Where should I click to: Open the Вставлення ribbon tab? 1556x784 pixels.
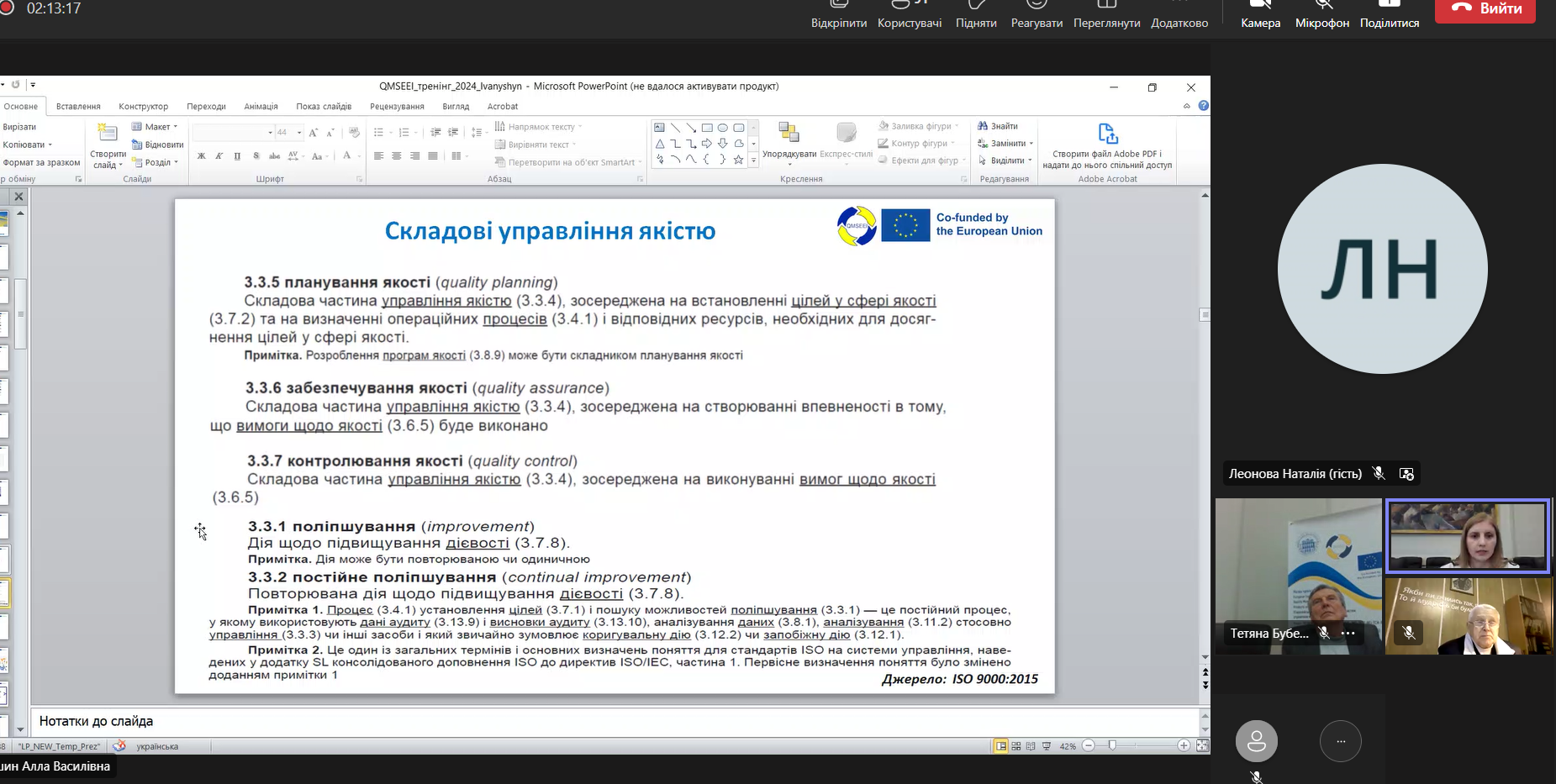click(78, 107)
